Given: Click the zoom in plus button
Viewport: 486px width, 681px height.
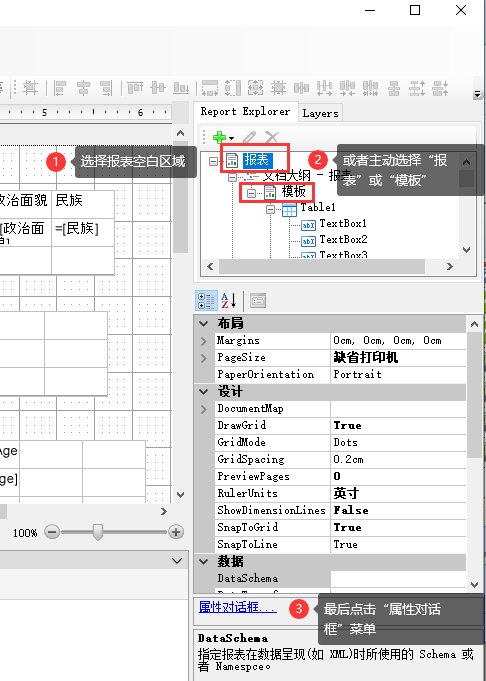Looking at the screenshot, I should [x=176, y=532].
